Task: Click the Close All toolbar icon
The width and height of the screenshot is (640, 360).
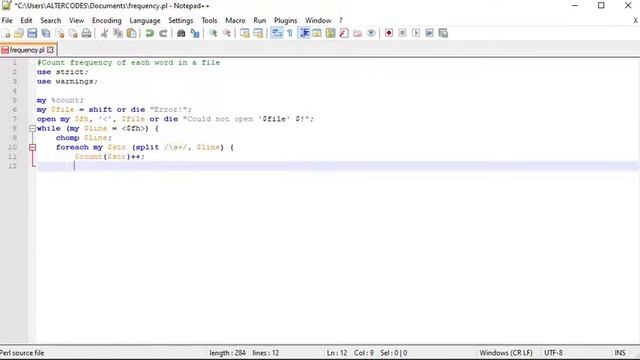Action: 73,33
